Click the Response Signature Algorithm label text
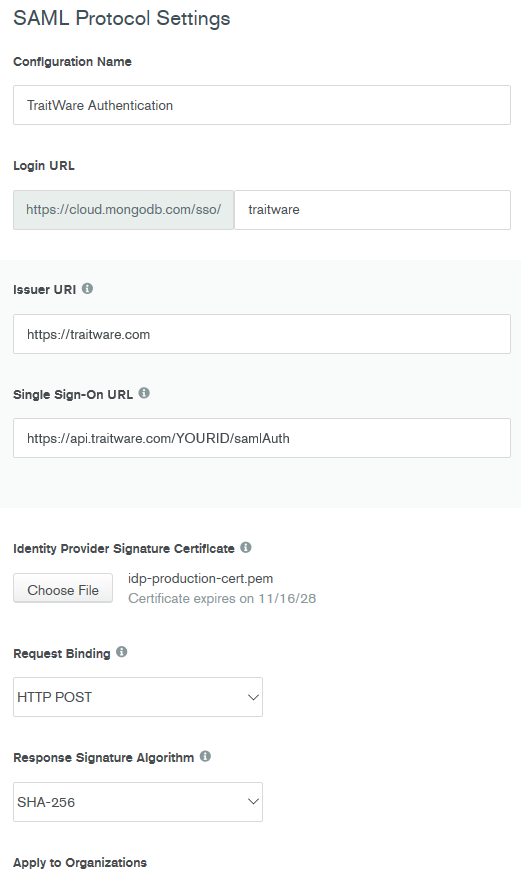Screen dimensions: 521x878 point(104,758)
